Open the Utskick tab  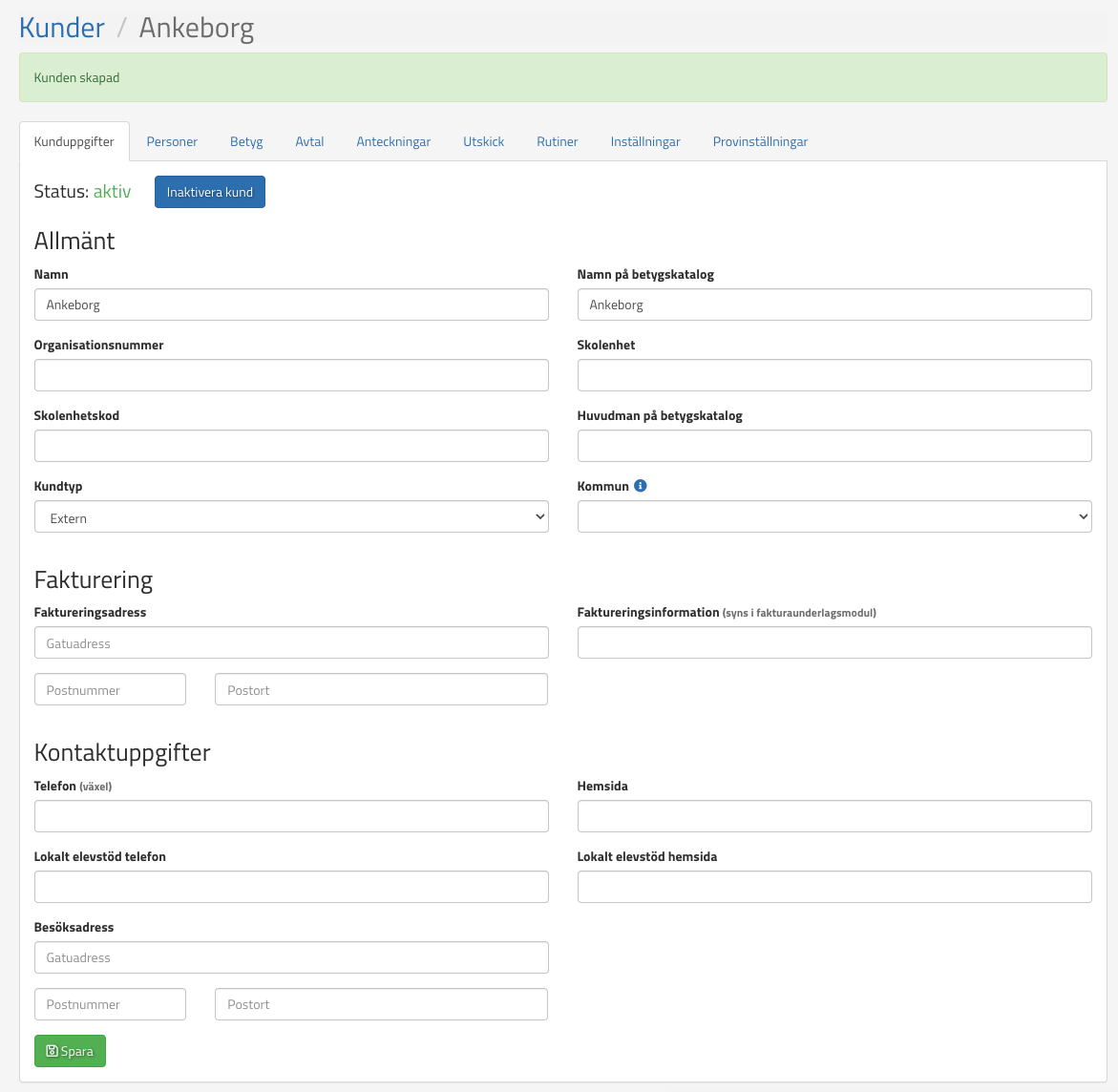coord(483,142)
